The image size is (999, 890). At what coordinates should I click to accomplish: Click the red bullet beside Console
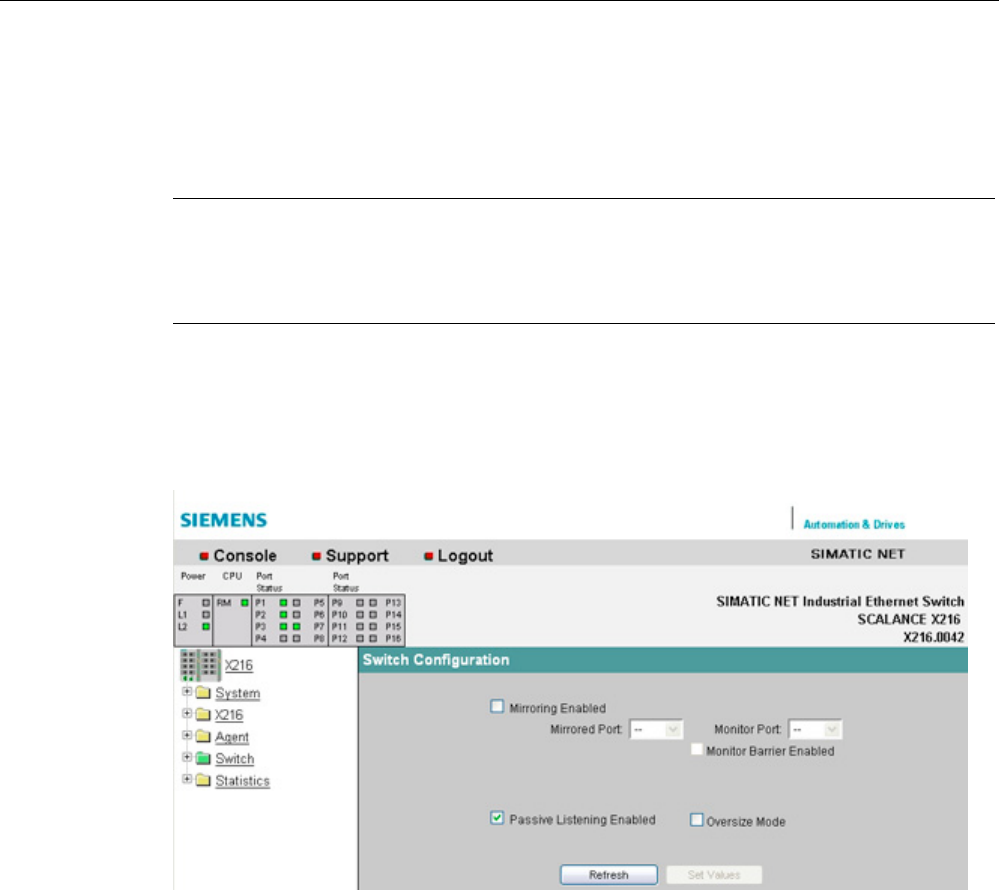204,556
